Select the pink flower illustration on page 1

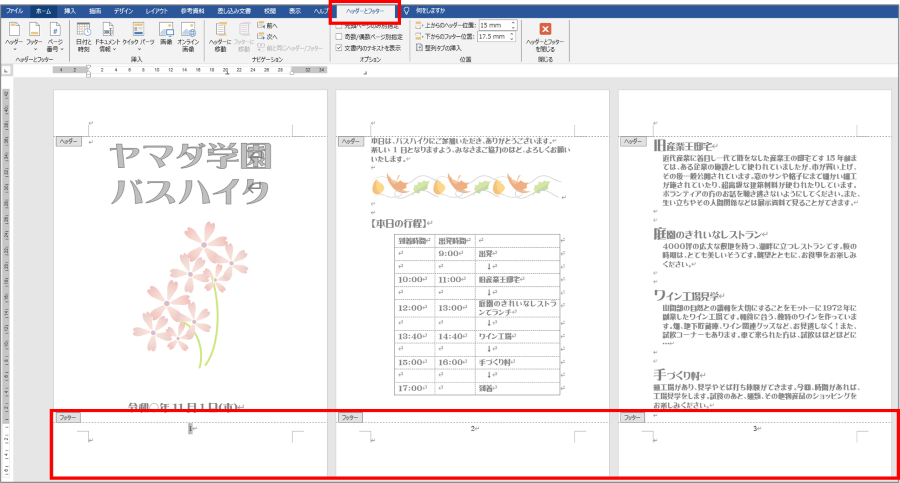pyautogui.click(x=190, y=296)
